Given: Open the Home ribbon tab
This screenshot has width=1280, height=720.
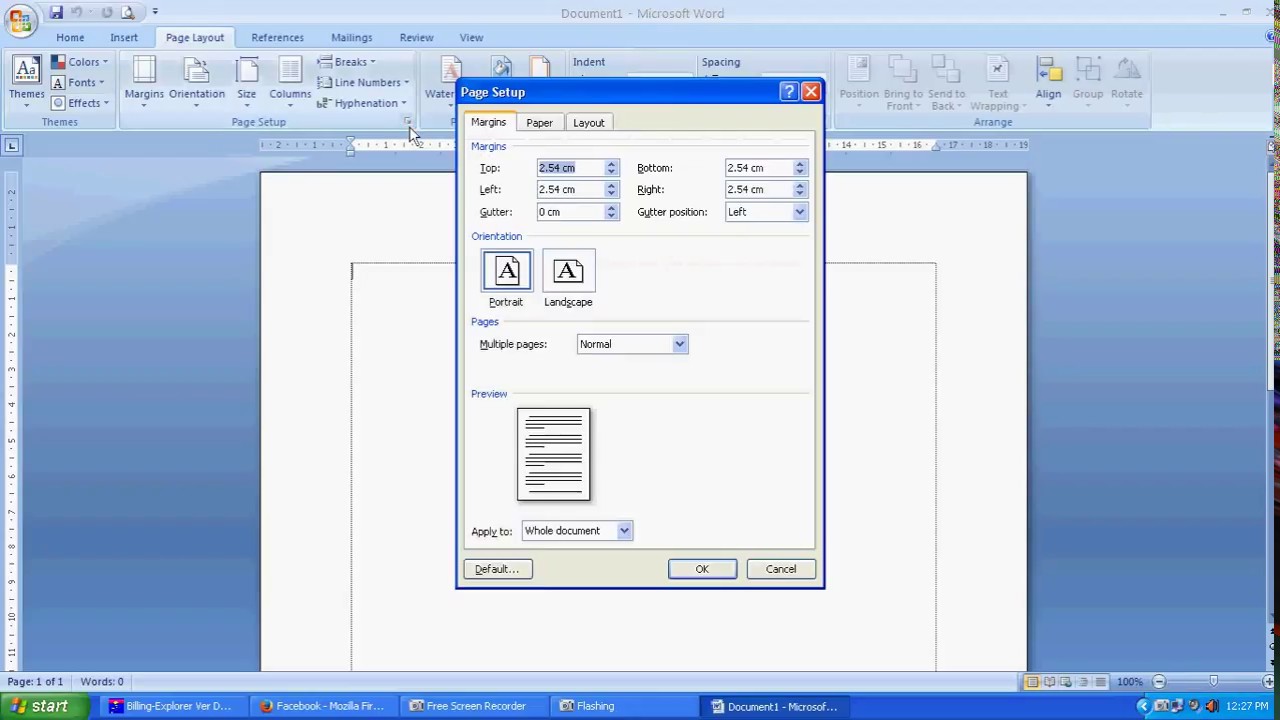Looking at the screenshot, I should click(70, 38).
